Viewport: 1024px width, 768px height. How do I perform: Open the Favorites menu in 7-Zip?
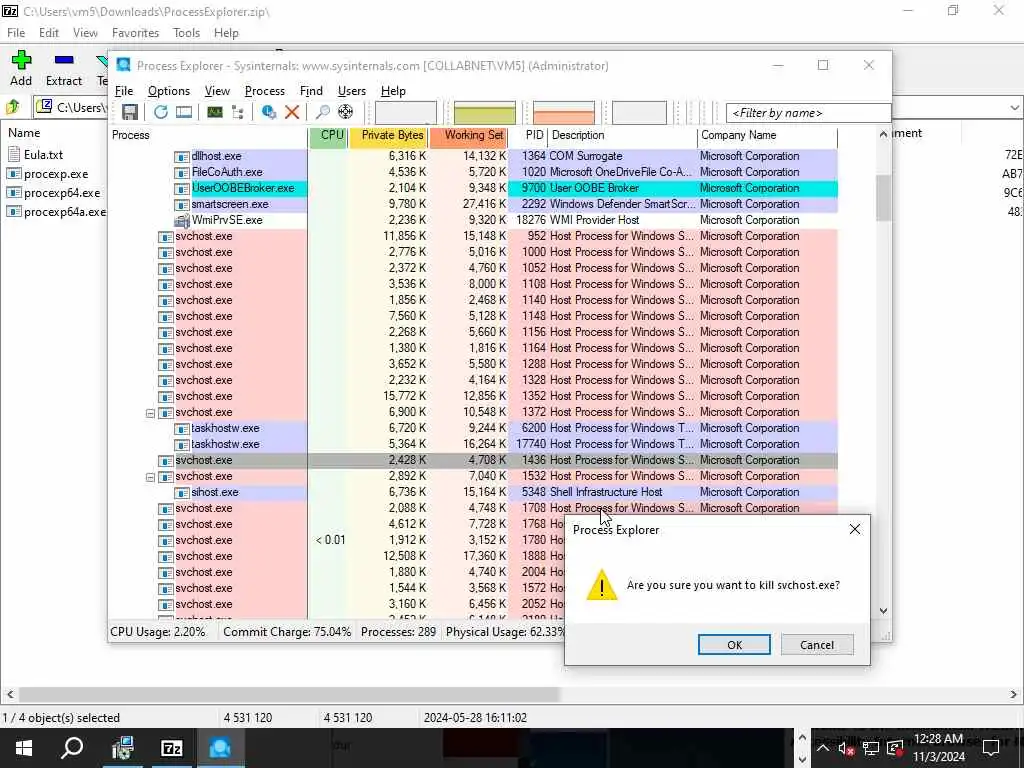135,33
